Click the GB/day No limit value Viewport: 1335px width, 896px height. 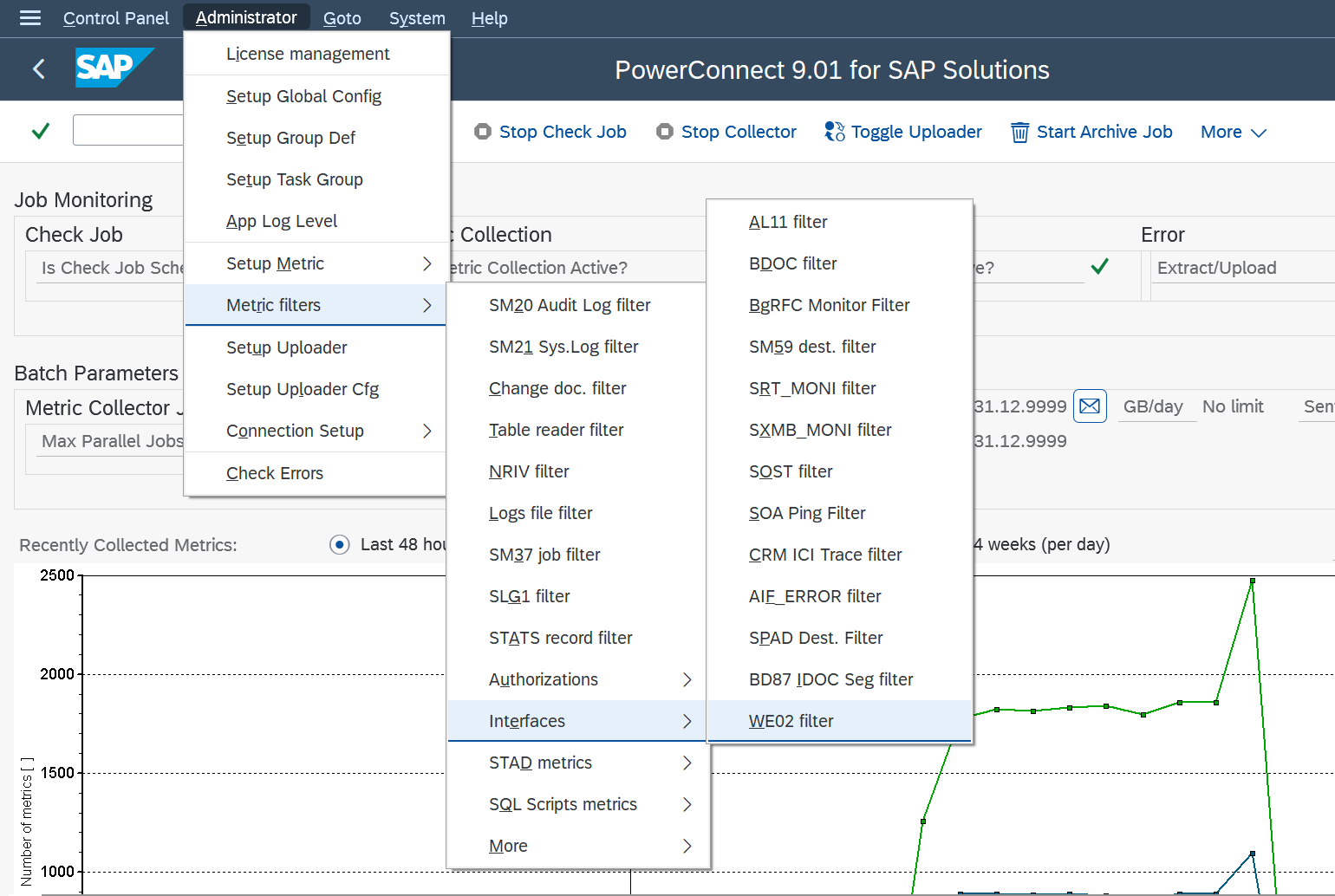pos(1233,406)
